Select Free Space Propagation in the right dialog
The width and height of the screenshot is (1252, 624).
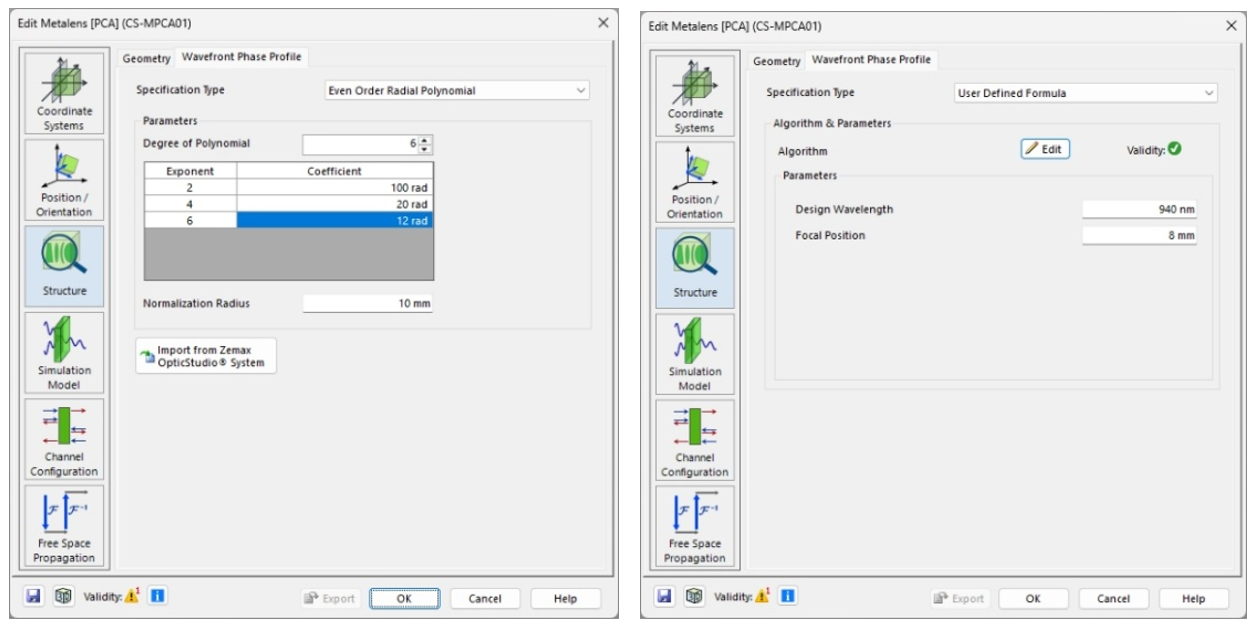[x=694, y=525]
